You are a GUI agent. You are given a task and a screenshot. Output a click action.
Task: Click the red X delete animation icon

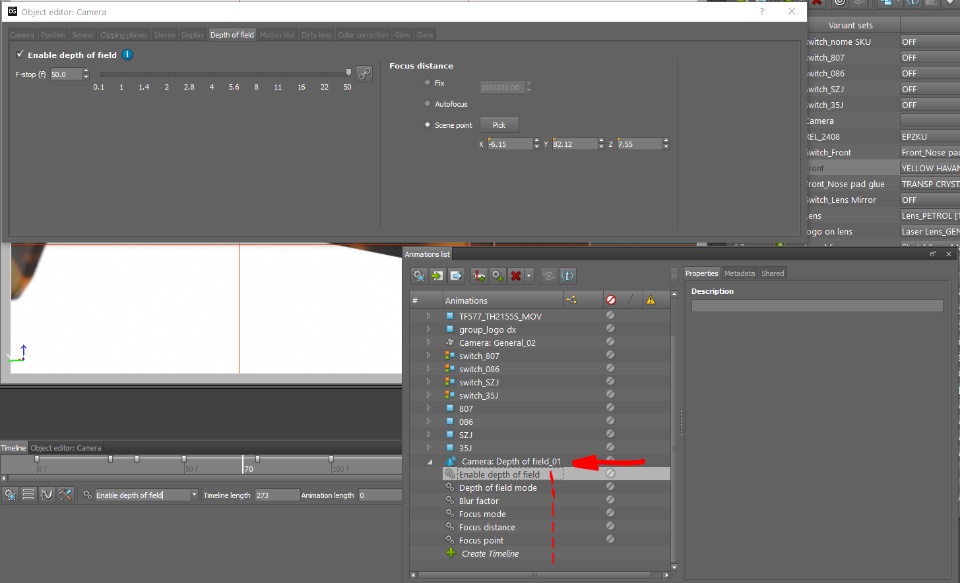pyautogui.click(x=515, y=275)
